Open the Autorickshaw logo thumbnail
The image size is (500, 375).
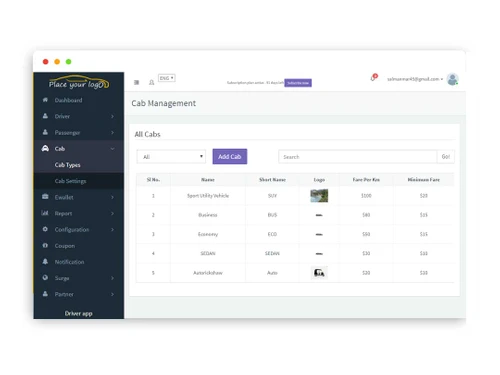click(319, 273)
